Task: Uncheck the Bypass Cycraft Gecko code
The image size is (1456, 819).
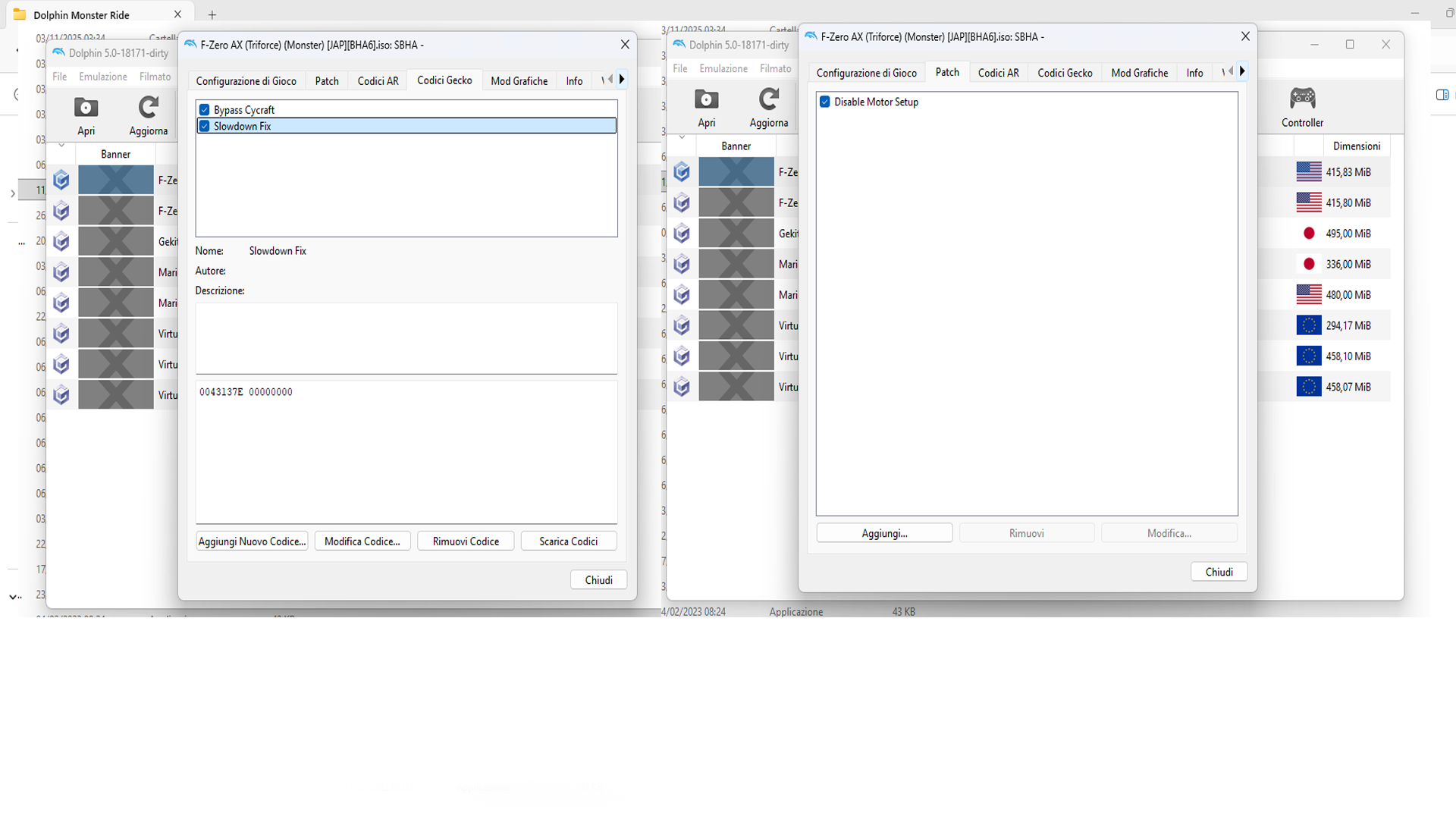Action: [204, 110]
